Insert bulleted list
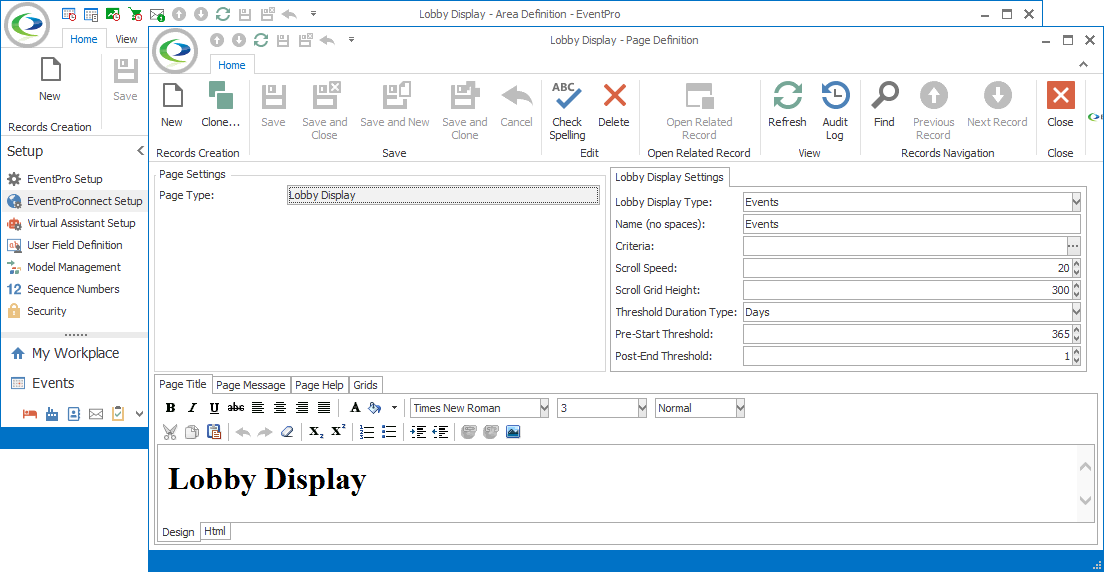The width and height of the screenshot is (1104, 572). tap(389, 432)
